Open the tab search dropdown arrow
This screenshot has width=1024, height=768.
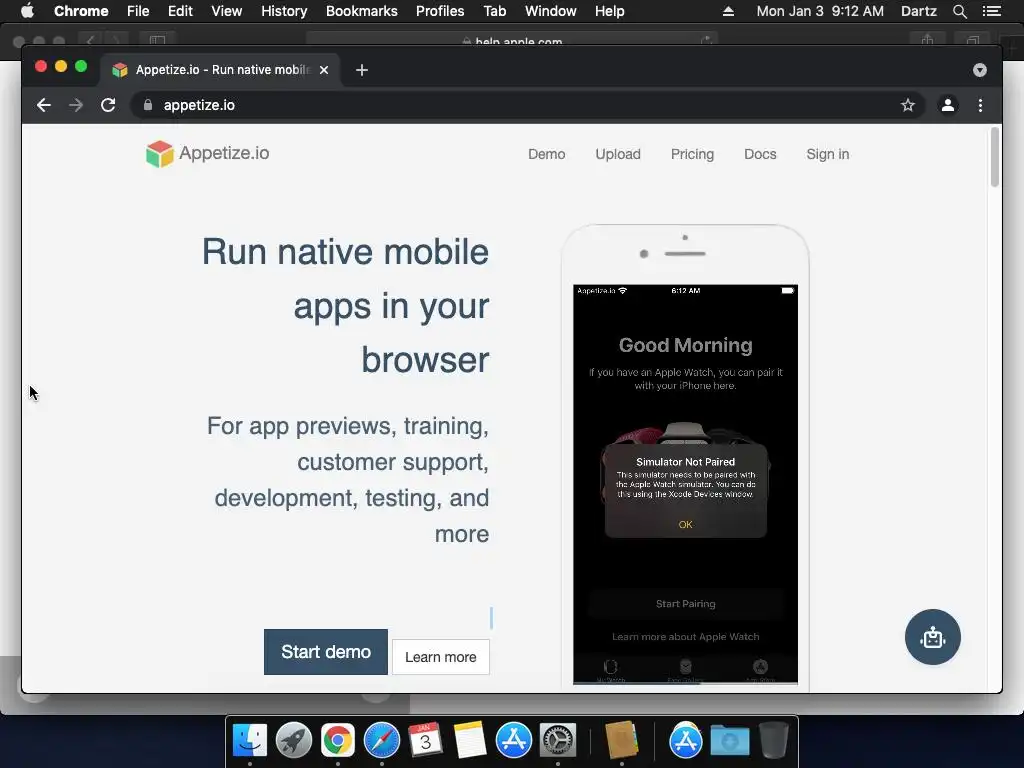pos(980,70)
